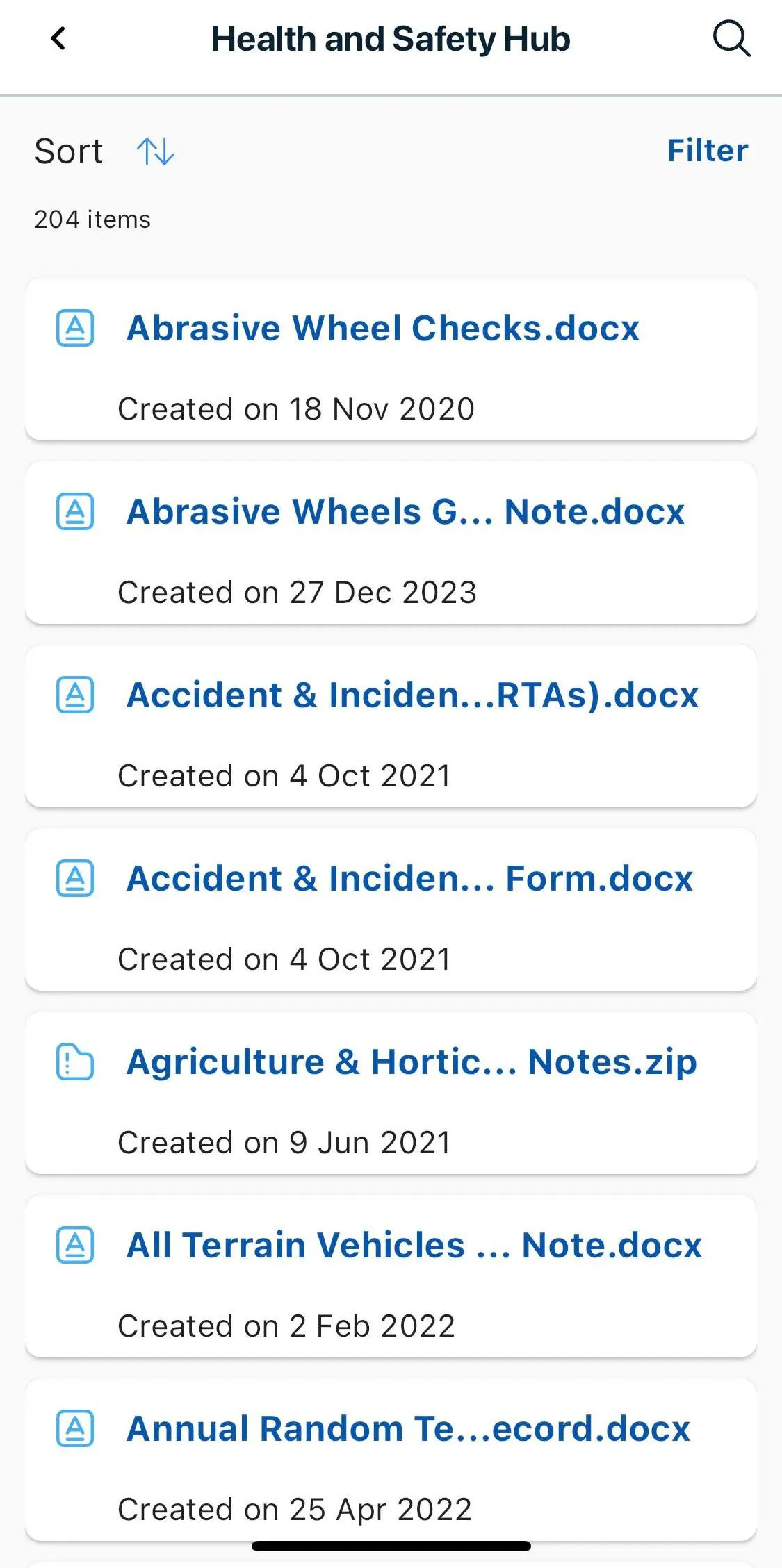The width and height of the screenshot is (782, 1568).
Task: Open All Terrain Vehicles ... Note.docx
Action: point(414,1245)
